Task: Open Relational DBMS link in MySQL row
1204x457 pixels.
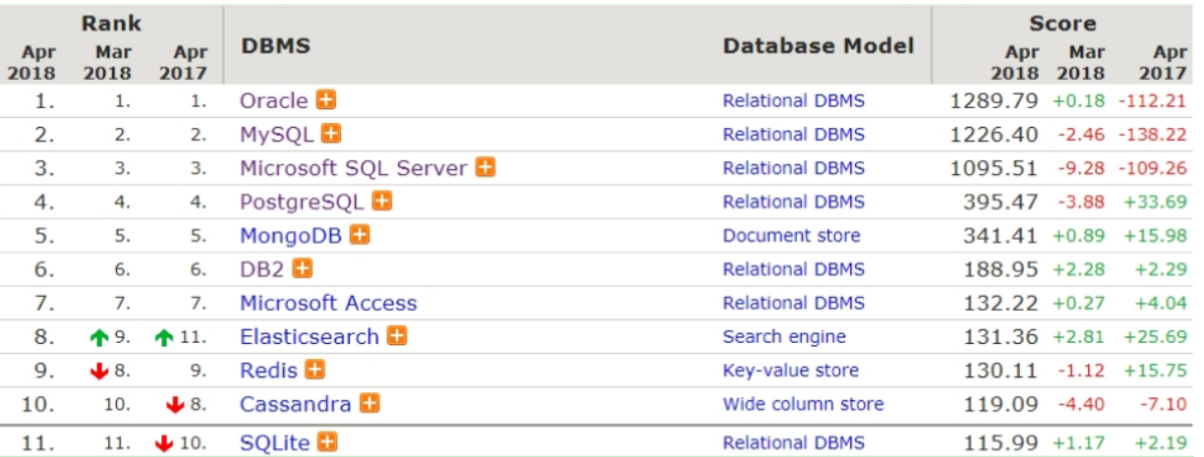Action: [794, 135]
